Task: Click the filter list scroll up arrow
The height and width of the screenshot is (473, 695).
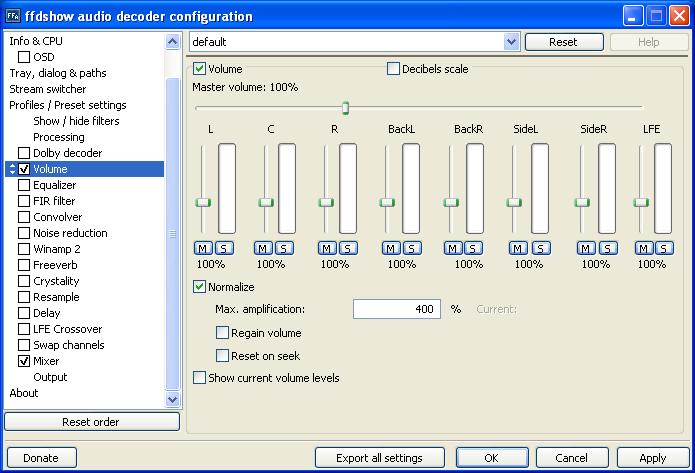Action: coord(172,42)
